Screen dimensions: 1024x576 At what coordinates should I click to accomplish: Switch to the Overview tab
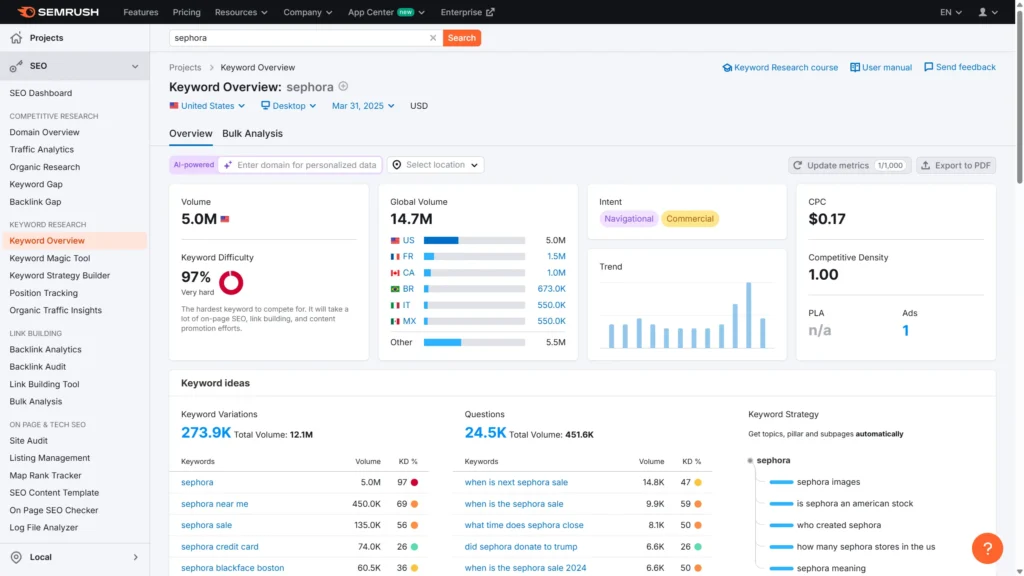click(191, 133)
